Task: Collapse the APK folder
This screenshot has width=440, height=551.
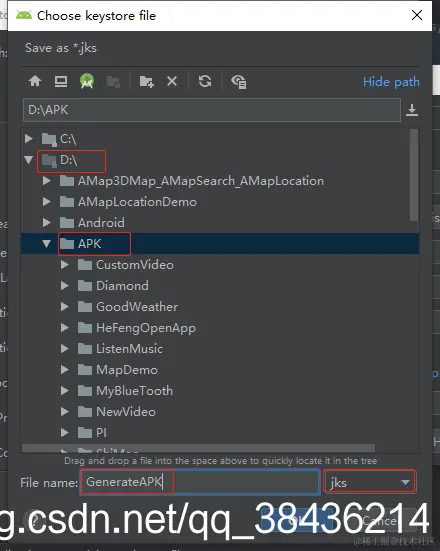Action: point(46,244)
